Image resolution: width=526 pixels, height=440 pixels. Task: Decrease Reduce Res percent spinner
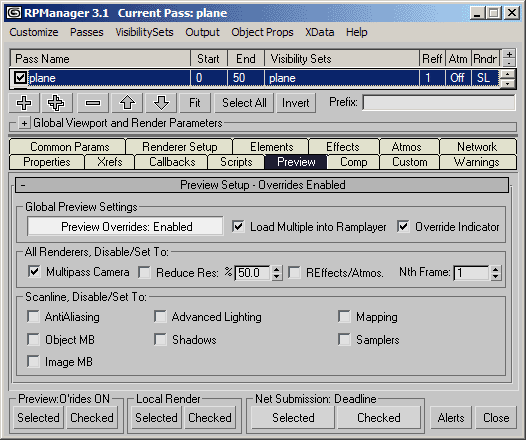coord(276,276)
